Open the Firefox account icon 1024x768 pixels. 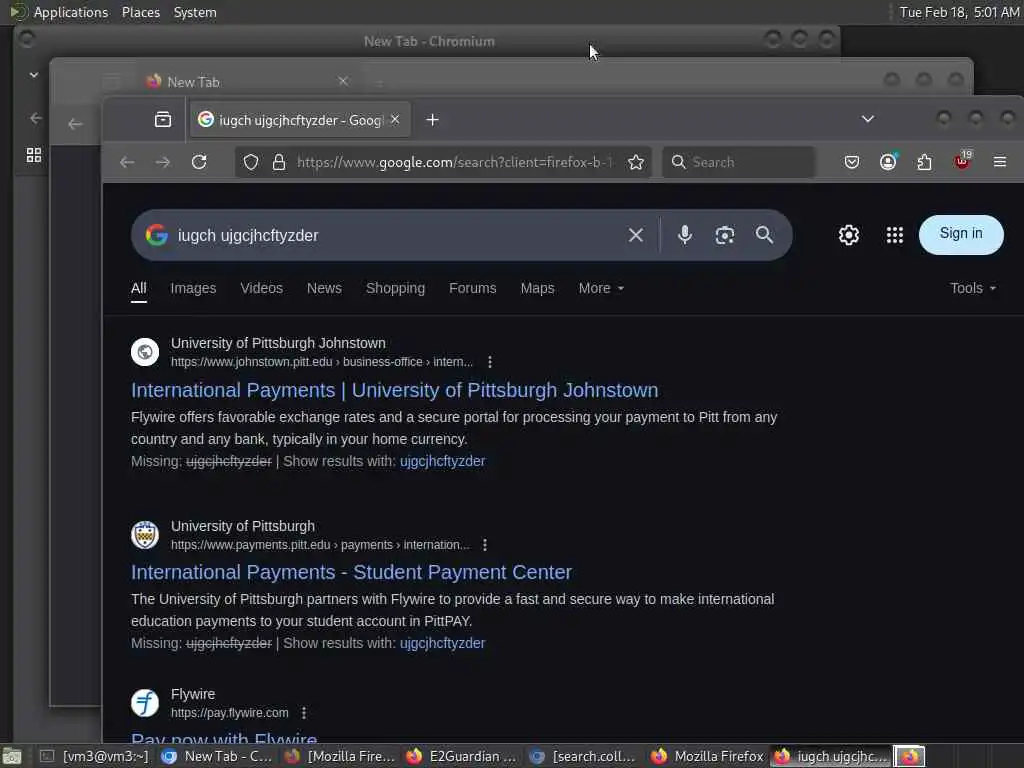click(888, 162)
